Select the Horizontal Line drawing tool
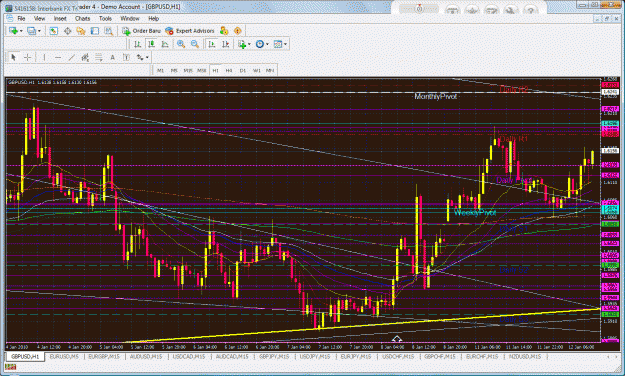Screen dimensions: 625x376 pyautogui.click(x=58, y=57)
